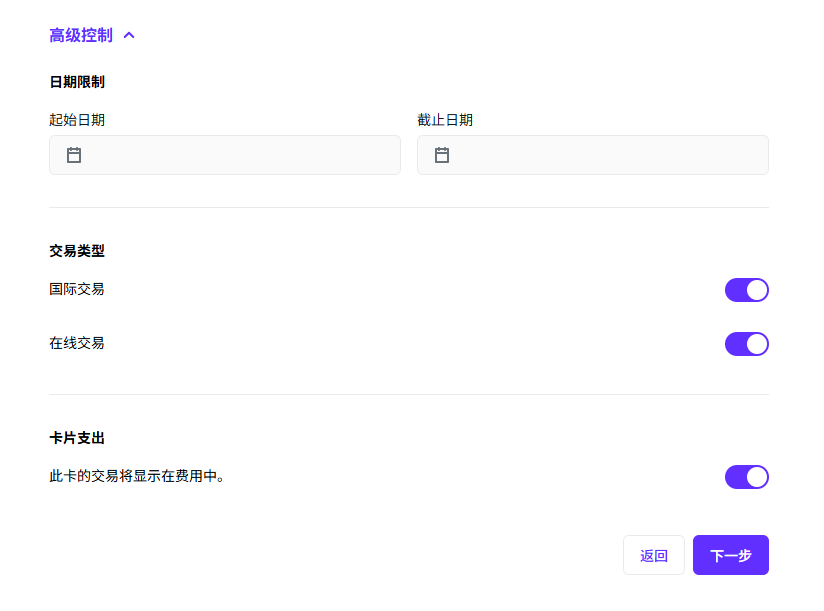Screen dimensions: 824x611
Task: Select the 国际交易 label text
Action: click(77, 290)
